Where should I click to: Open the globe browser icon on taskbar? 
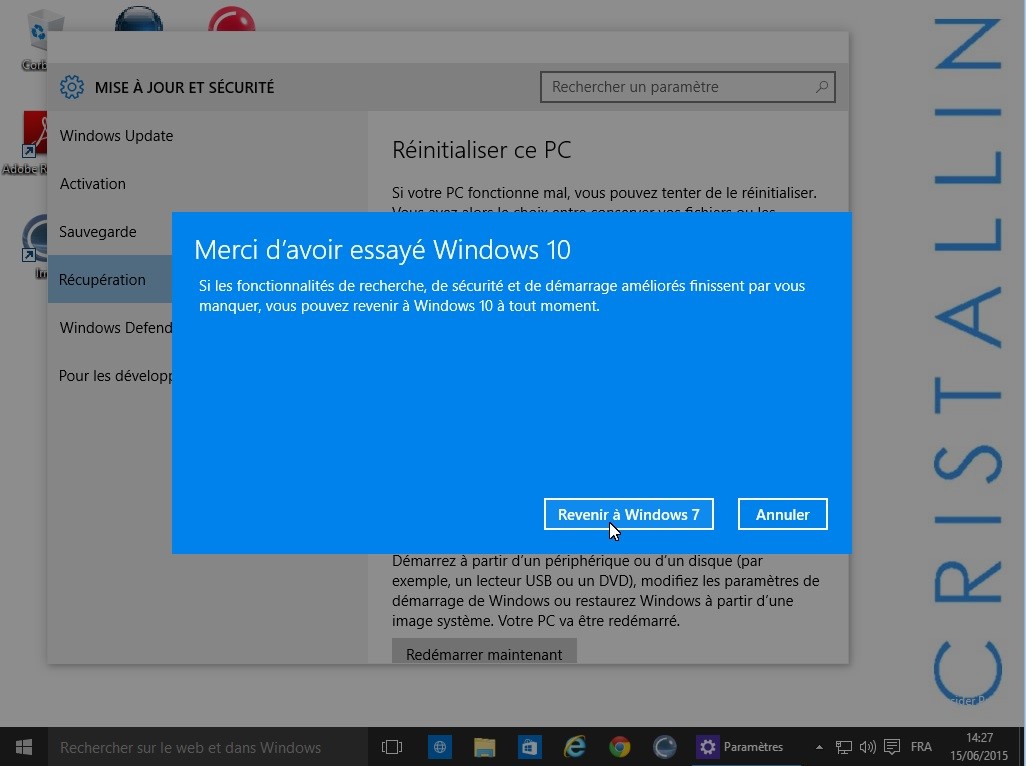440,746
